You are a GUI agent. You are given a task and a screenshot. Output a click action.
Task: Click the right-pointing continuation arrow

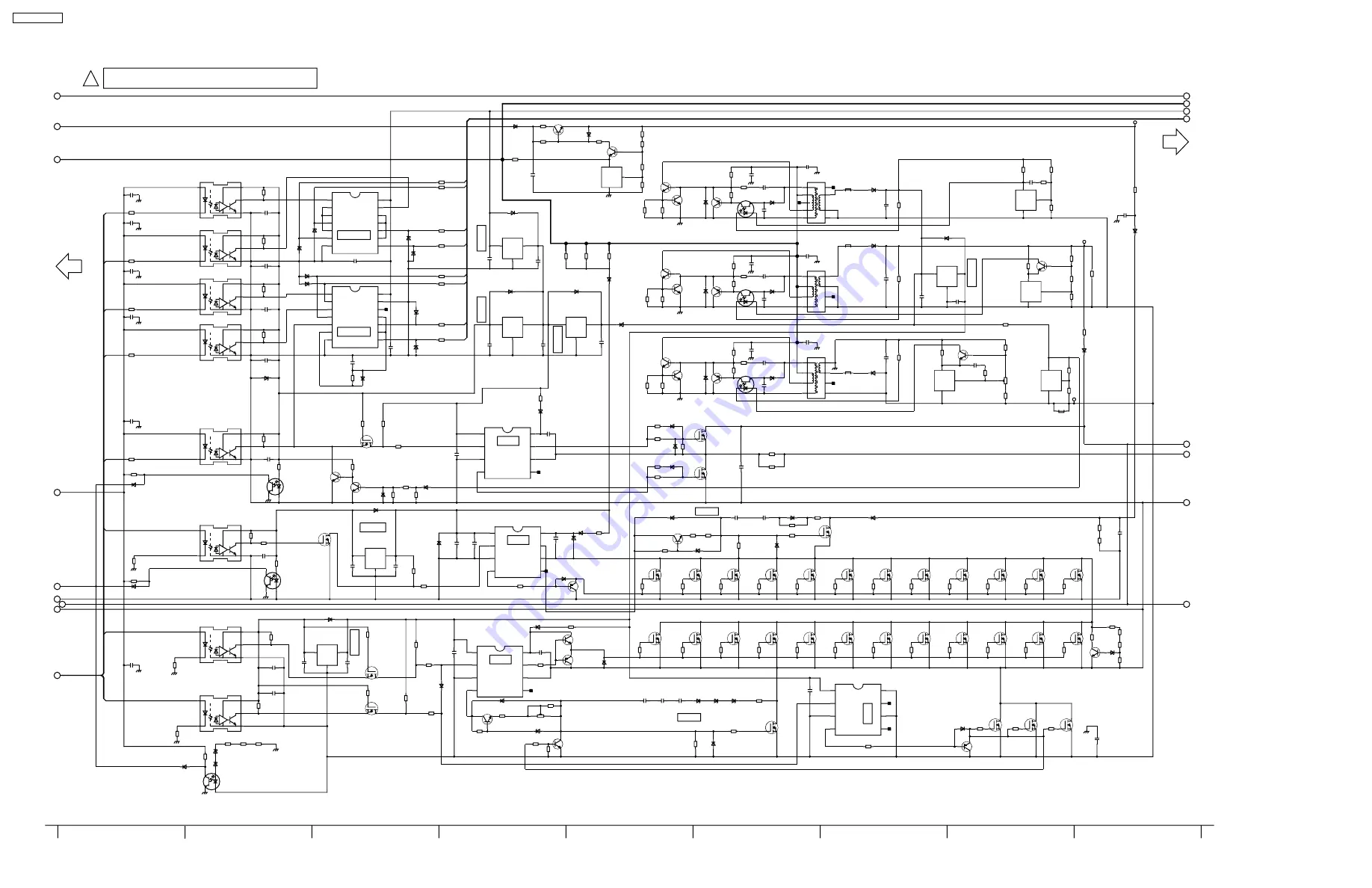coord(1175,142)
